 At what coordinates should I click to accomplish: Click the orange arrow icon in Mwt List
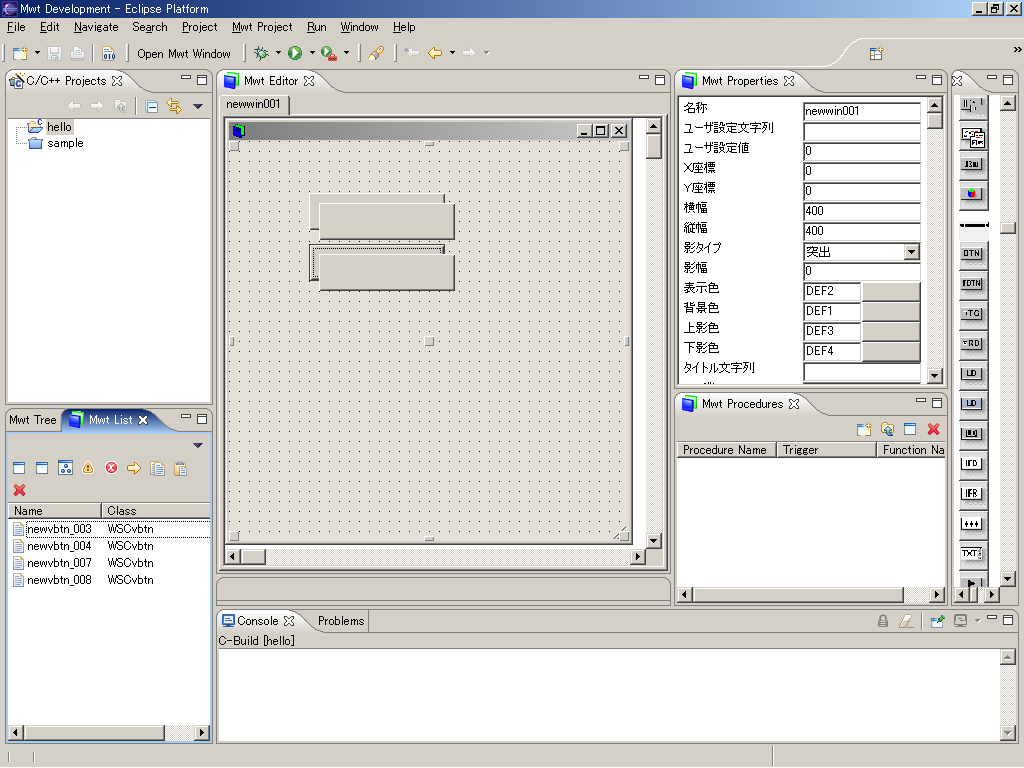[x=134, y=468]
